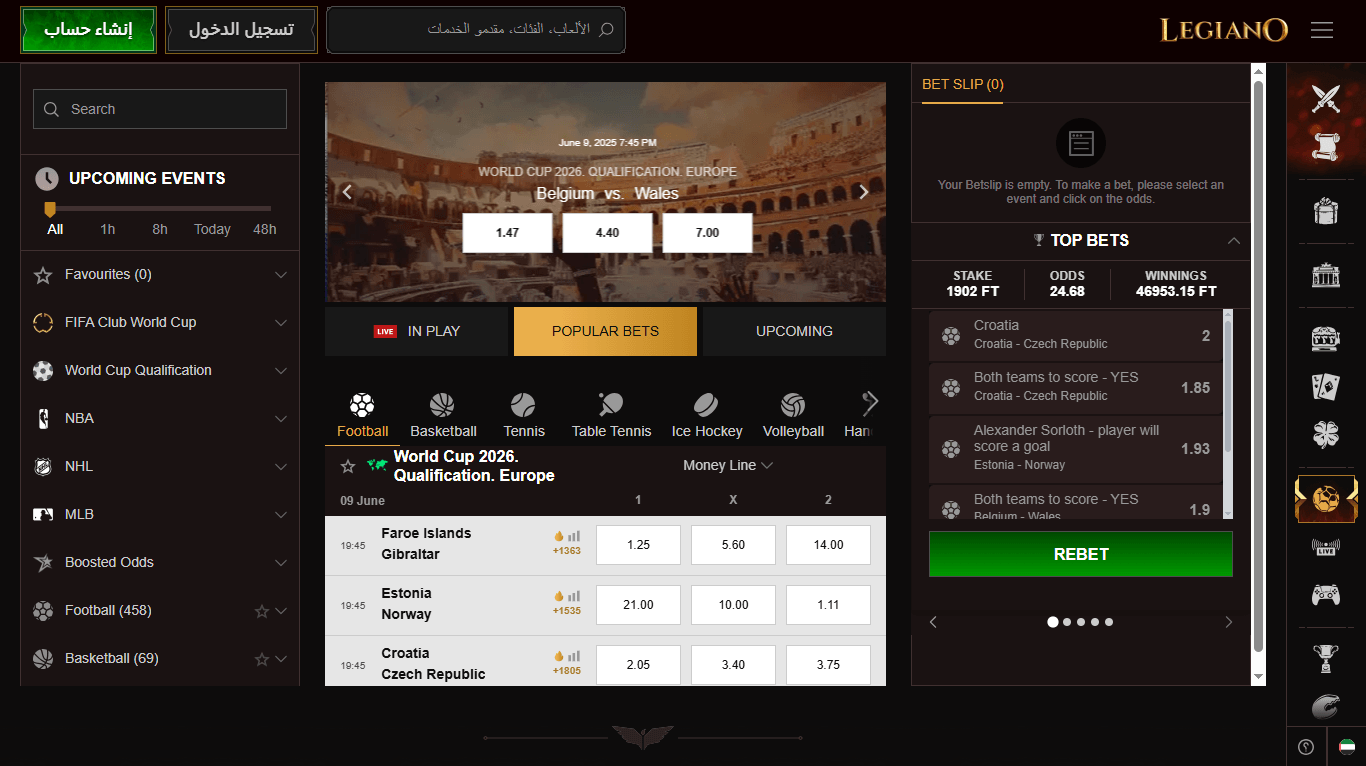Toggle favourite star for Basketball category
This screenshot has width=1366, height=766.
tap(262, 659)
